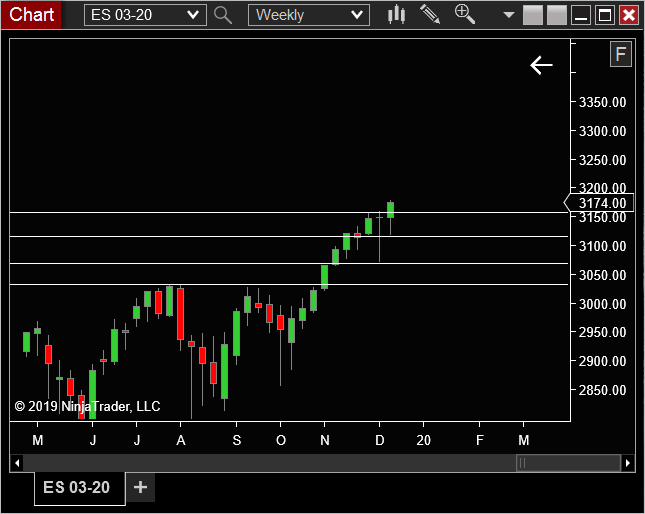Open the Weekly interval dropdown
645x514 pixels.
[x=309, y=15]
